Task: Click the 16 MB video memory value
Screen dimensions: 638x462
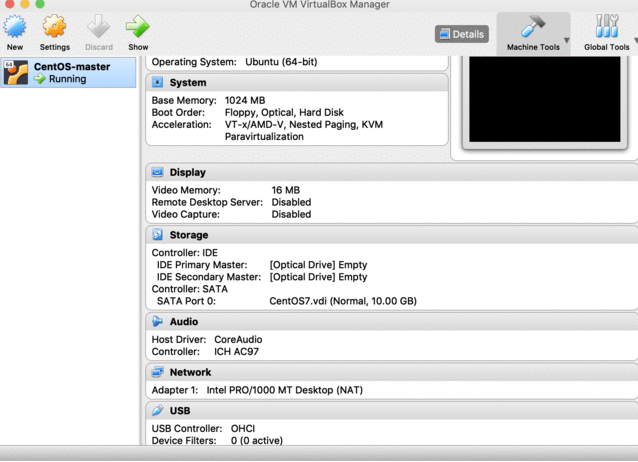Action: (x=286, y=190)
